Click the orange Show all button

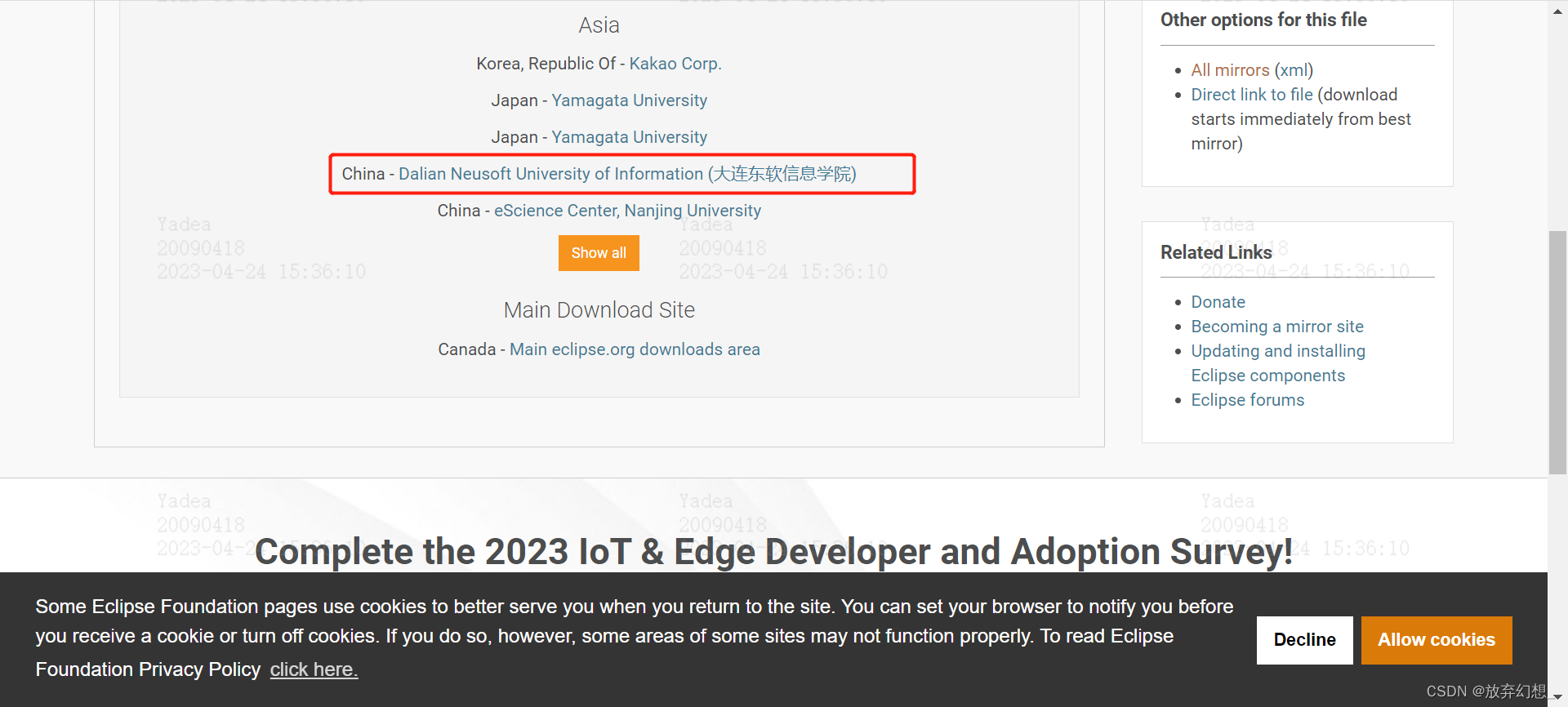point(599,253)
